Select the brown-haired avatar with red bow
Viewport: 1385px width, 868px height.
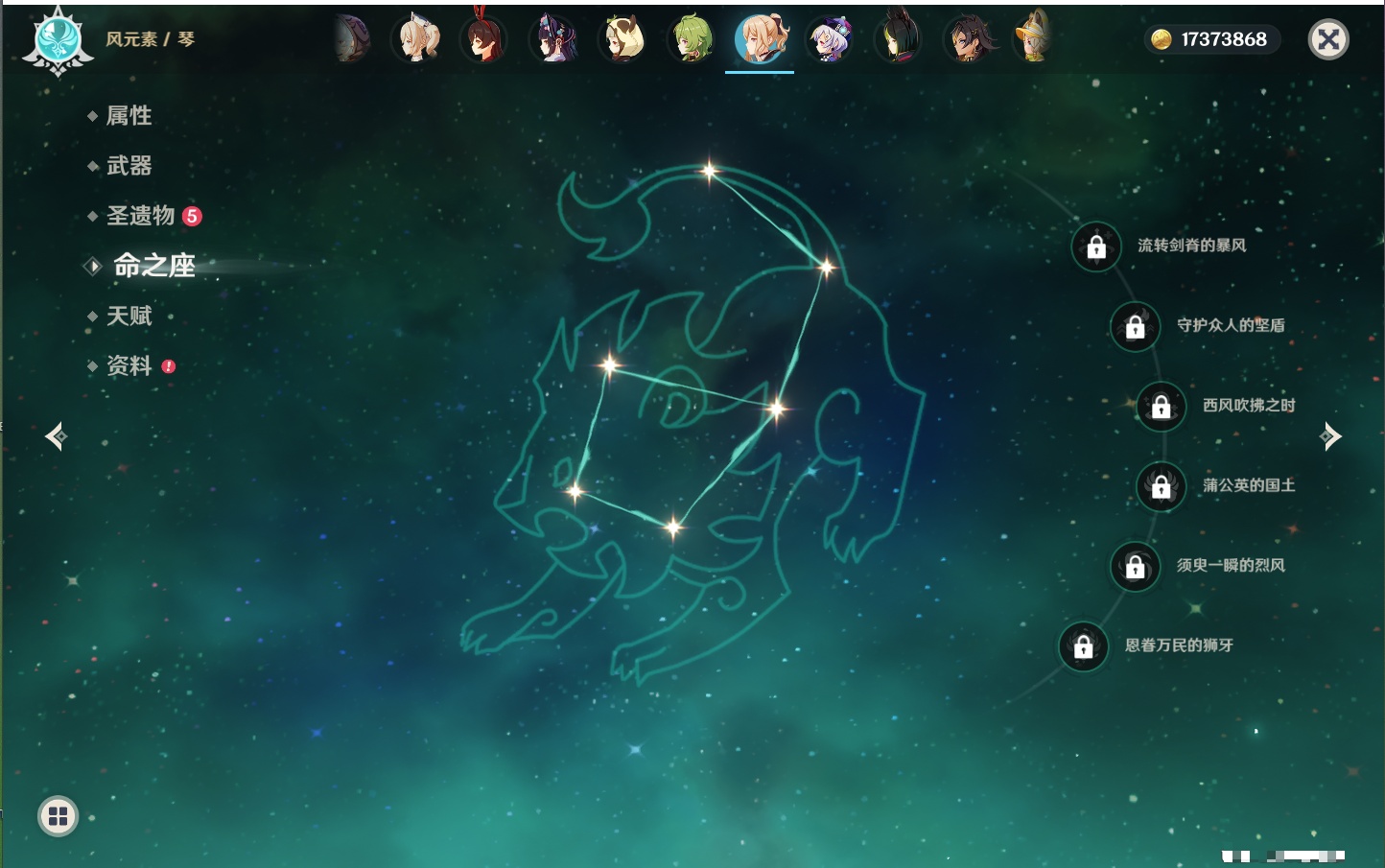tap(485, 38)
